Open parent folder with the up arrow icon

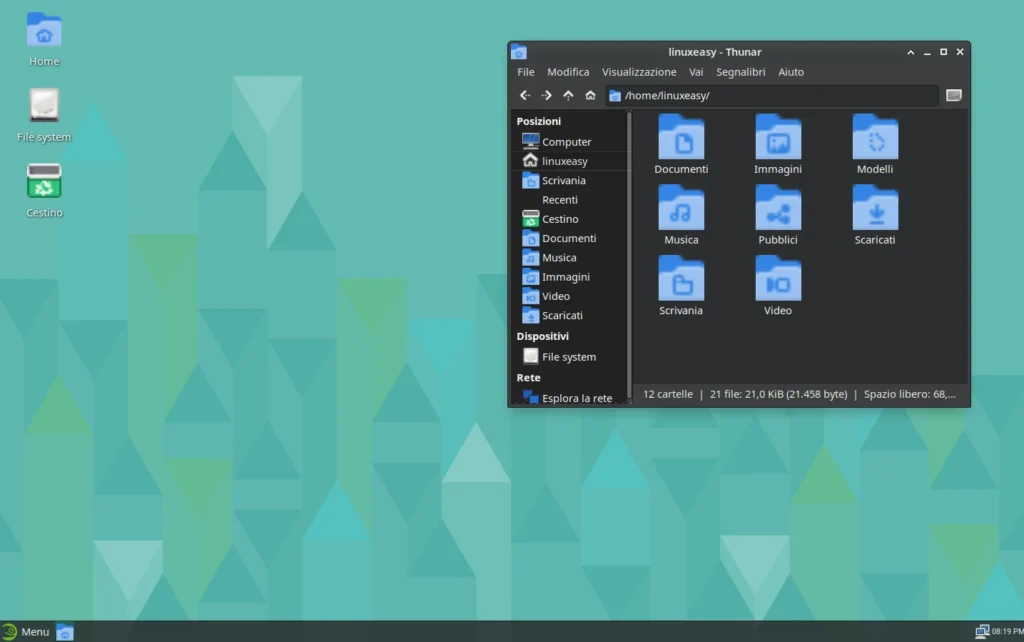(568, 95)
